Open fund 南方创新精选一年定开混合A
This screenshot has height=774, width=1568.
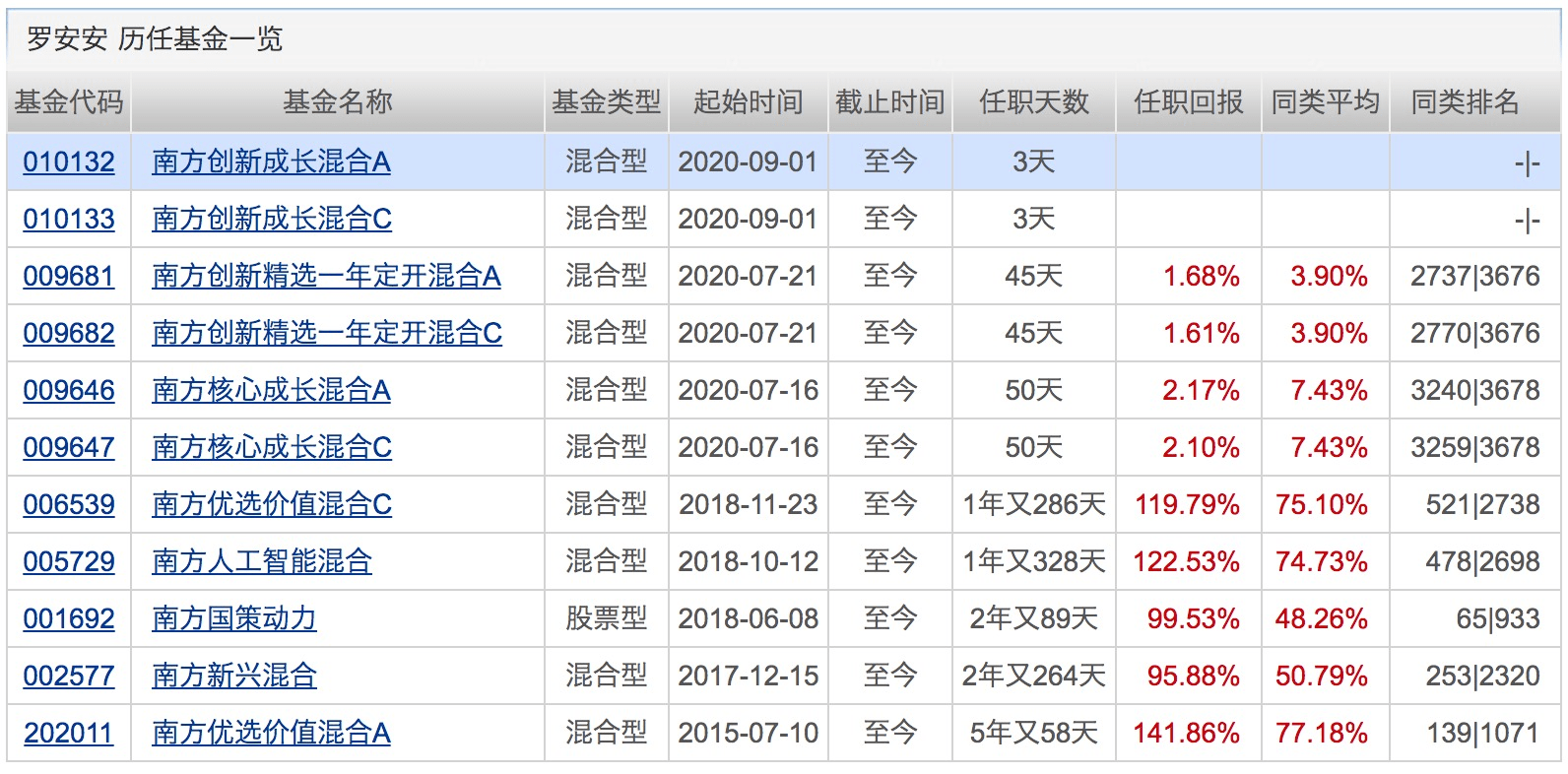click(x=326, y=276)
